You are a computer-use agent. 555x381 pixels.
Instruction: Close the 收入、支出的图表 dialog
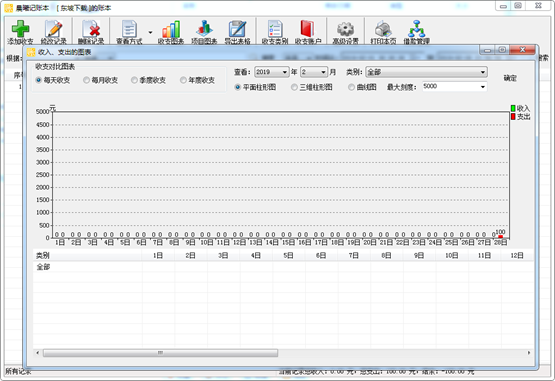(522, 50)
